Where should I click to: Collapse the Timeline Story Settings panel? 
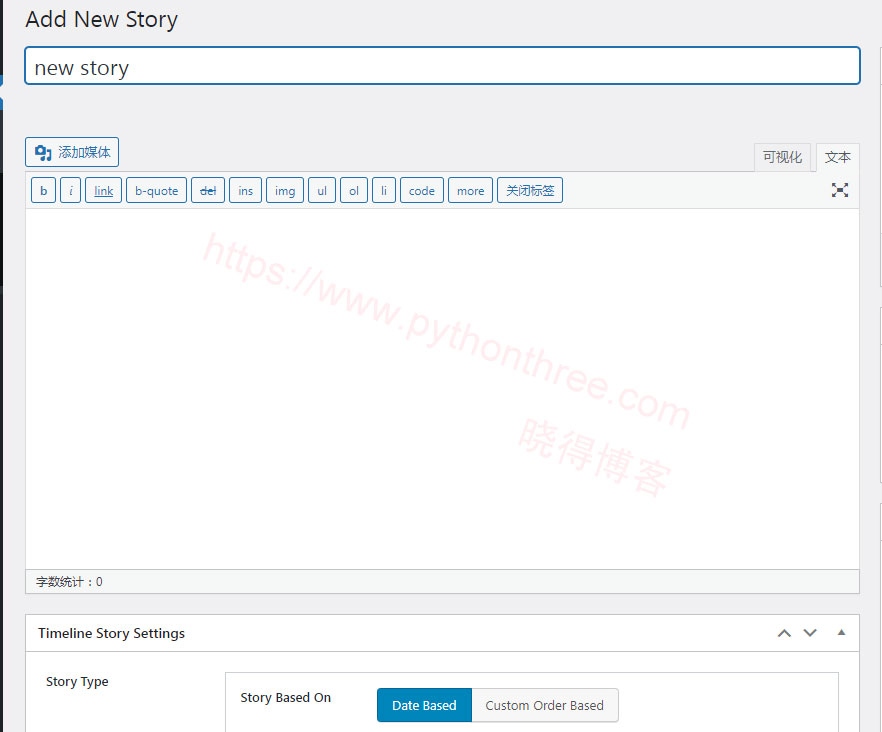tap(841, 633)
